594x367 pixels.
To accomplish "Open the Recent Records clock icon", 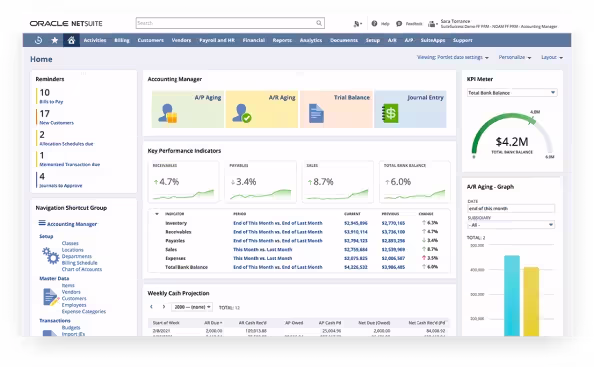I will coord(38,40).
